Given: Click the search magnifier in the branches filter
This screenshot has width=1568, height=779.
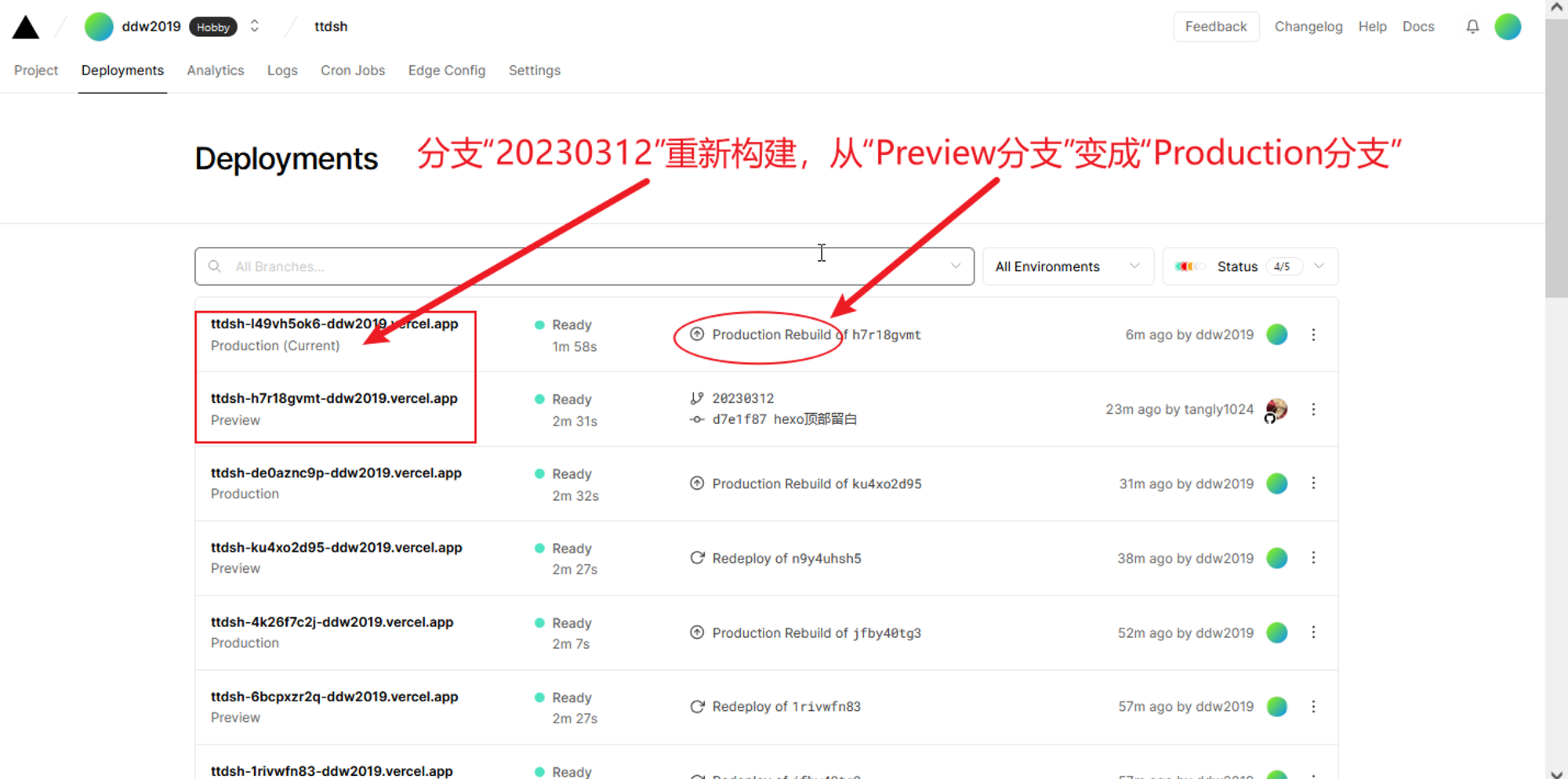Looking at the screenshot, I should (x=215, y=266).
